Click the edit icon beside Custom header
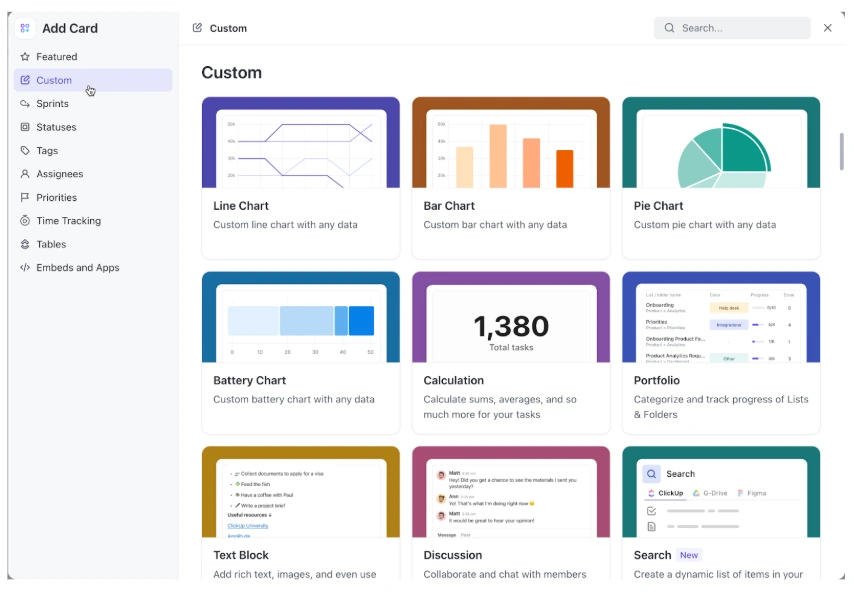The image size is (854, 598). (197, 28)
